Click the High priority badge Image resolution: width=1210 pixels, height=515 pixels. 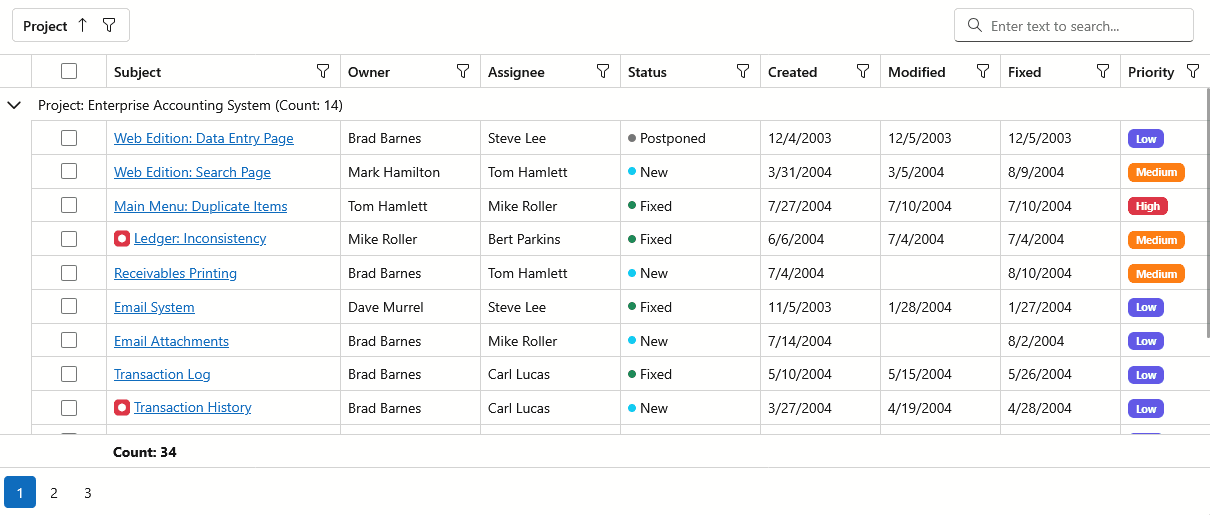tap(1148, 206)
